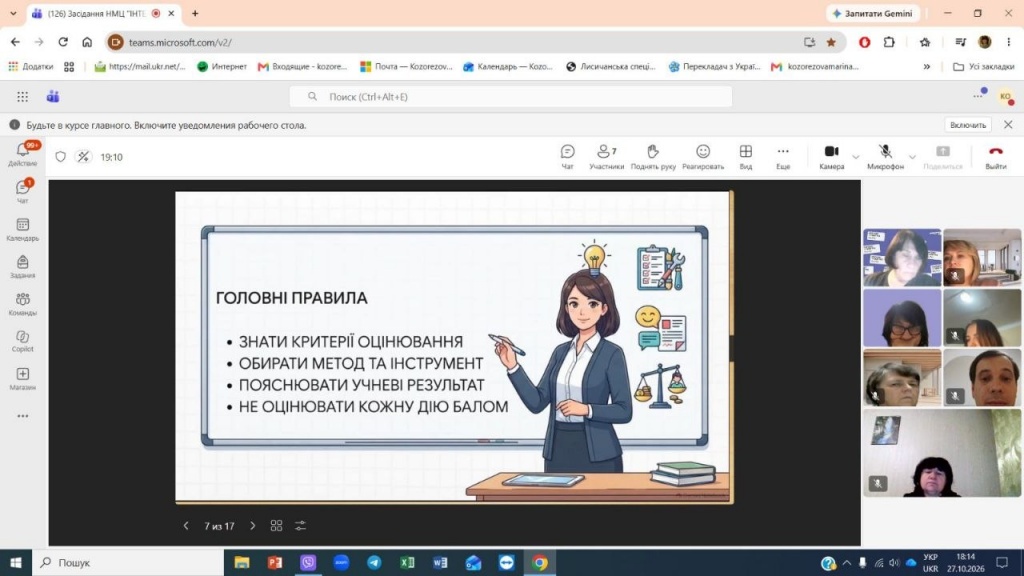Click the Запитати Gemini button
1024x576 pixels.
(x=872, y=13)
